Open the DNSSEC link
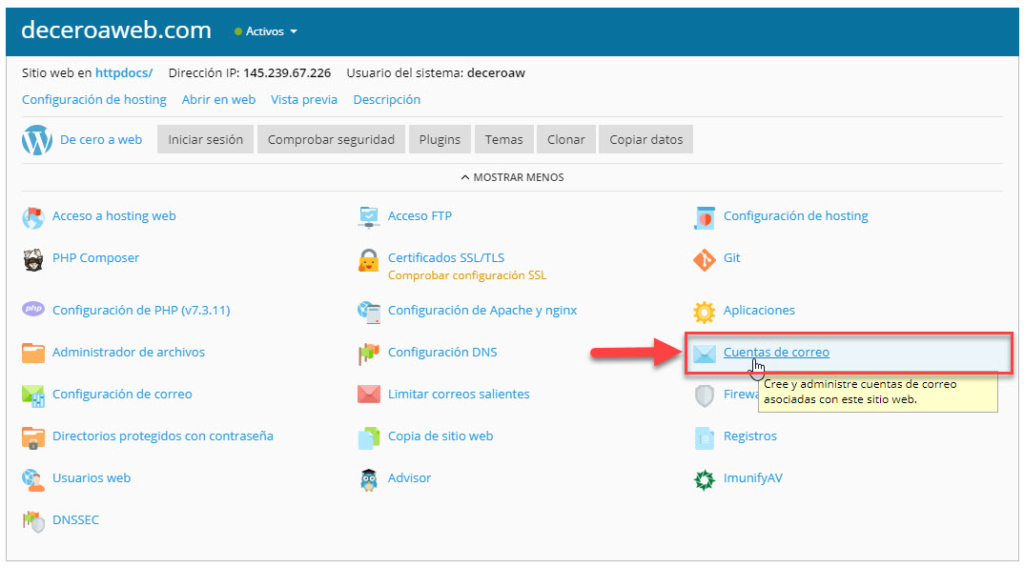The width and height of the screenshot is (1024, 588). pos(76,519)
